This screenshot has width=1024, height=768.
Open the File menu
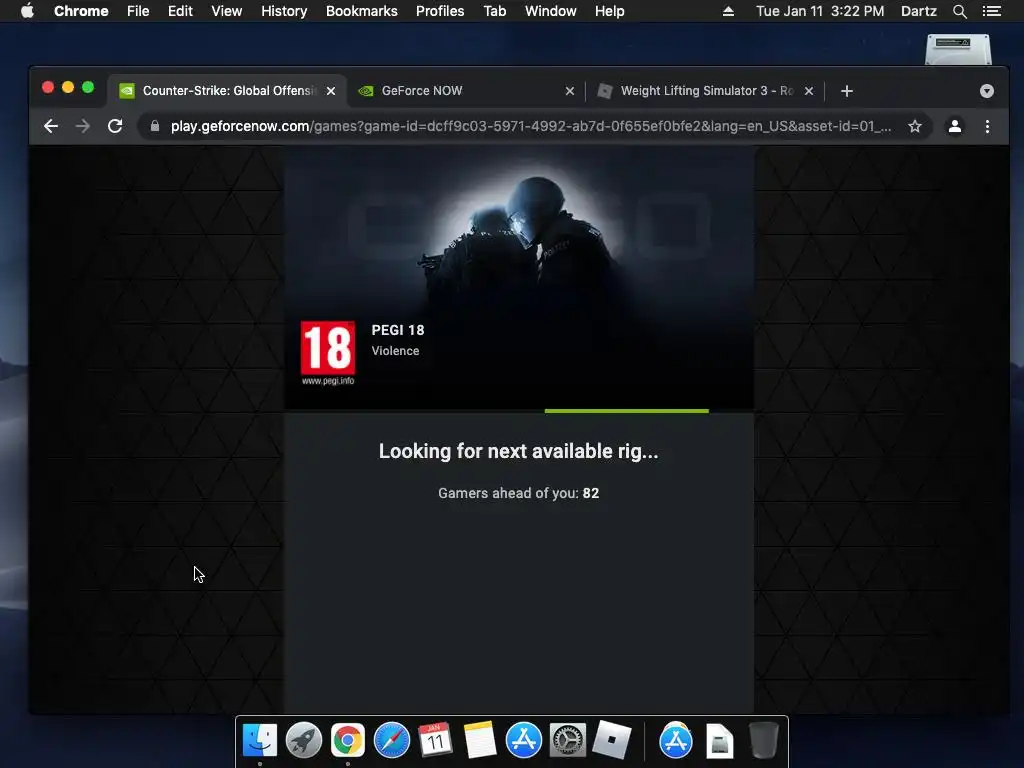point(138,11)
